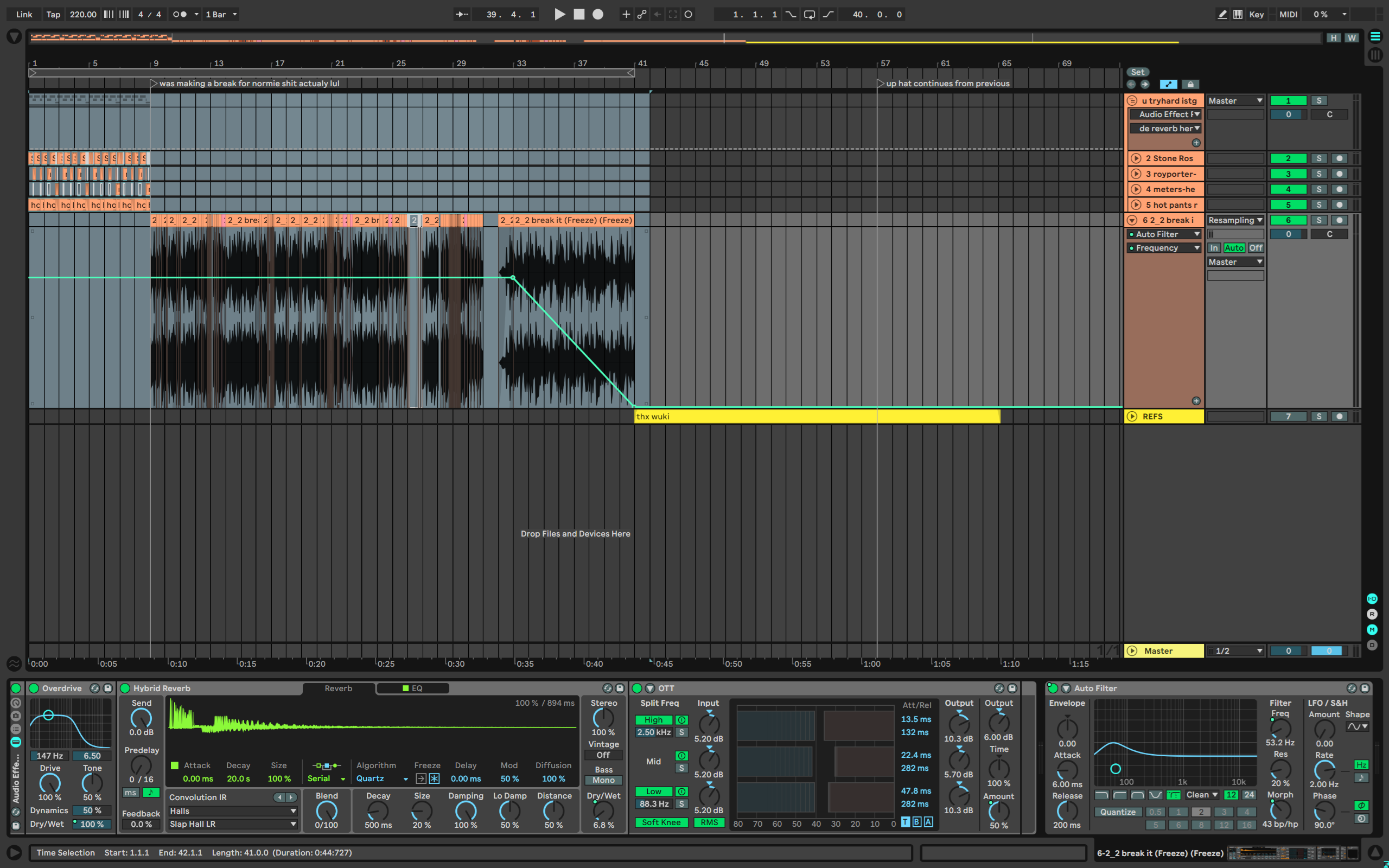This screenshot has height=868, width=1389.
Task: Toggle Draw Mode pencil icon
Action: click(x=1222, y=14)
